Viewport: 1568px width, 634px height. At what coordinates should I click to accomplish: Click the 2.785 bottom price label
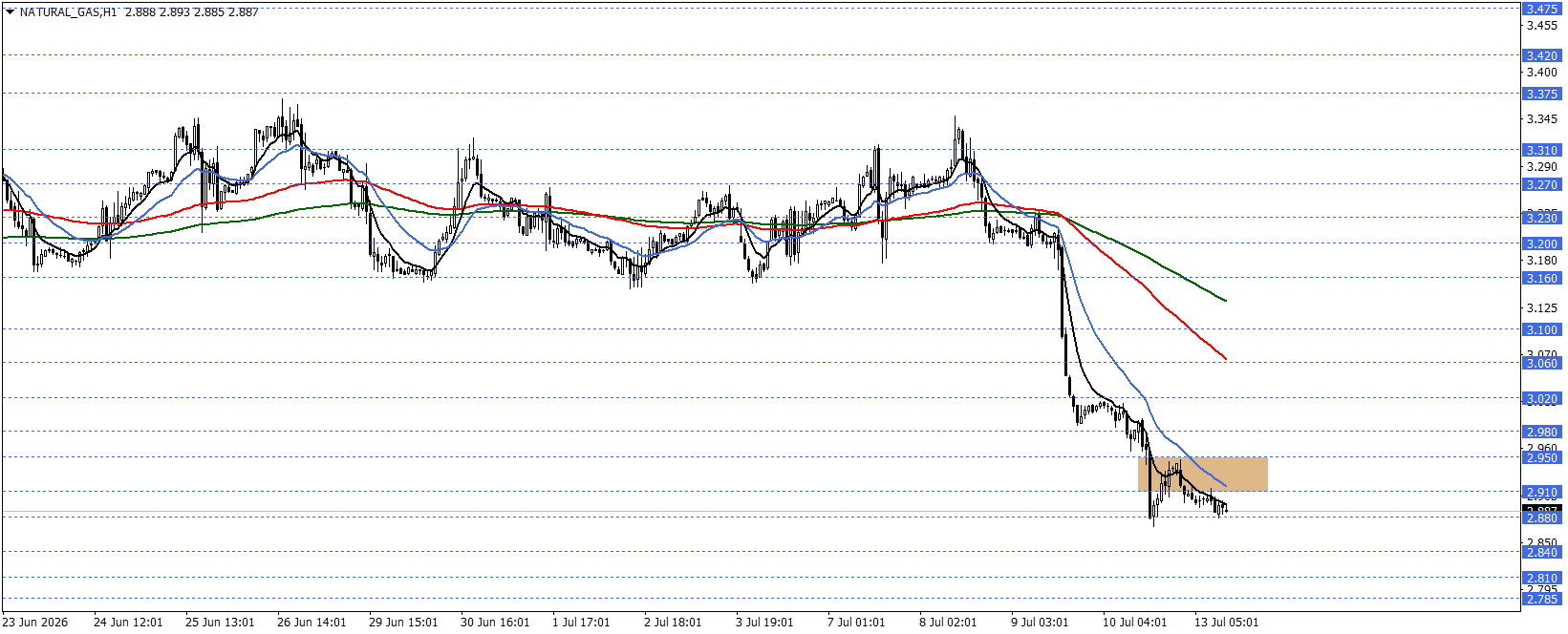pyautogui.click(x=1541, y=599)
